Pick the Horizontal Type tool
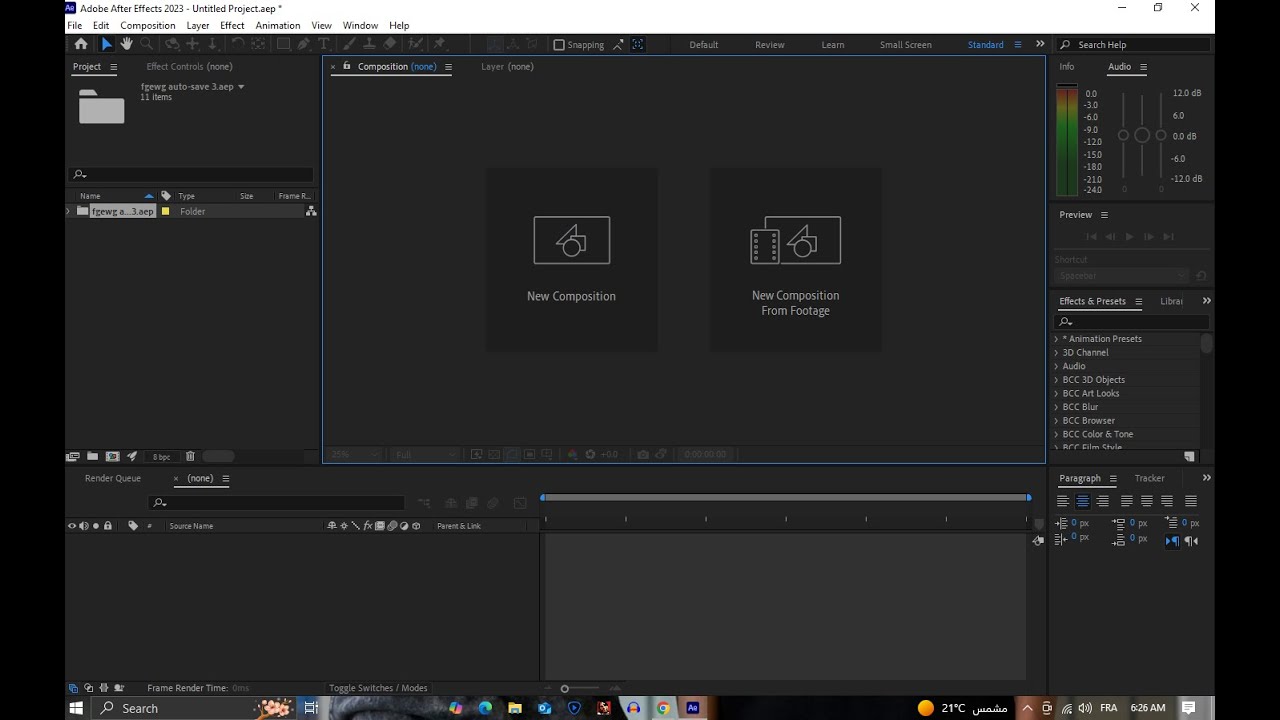The height and width of the screenshot is (720, 1280). point(324,44)
